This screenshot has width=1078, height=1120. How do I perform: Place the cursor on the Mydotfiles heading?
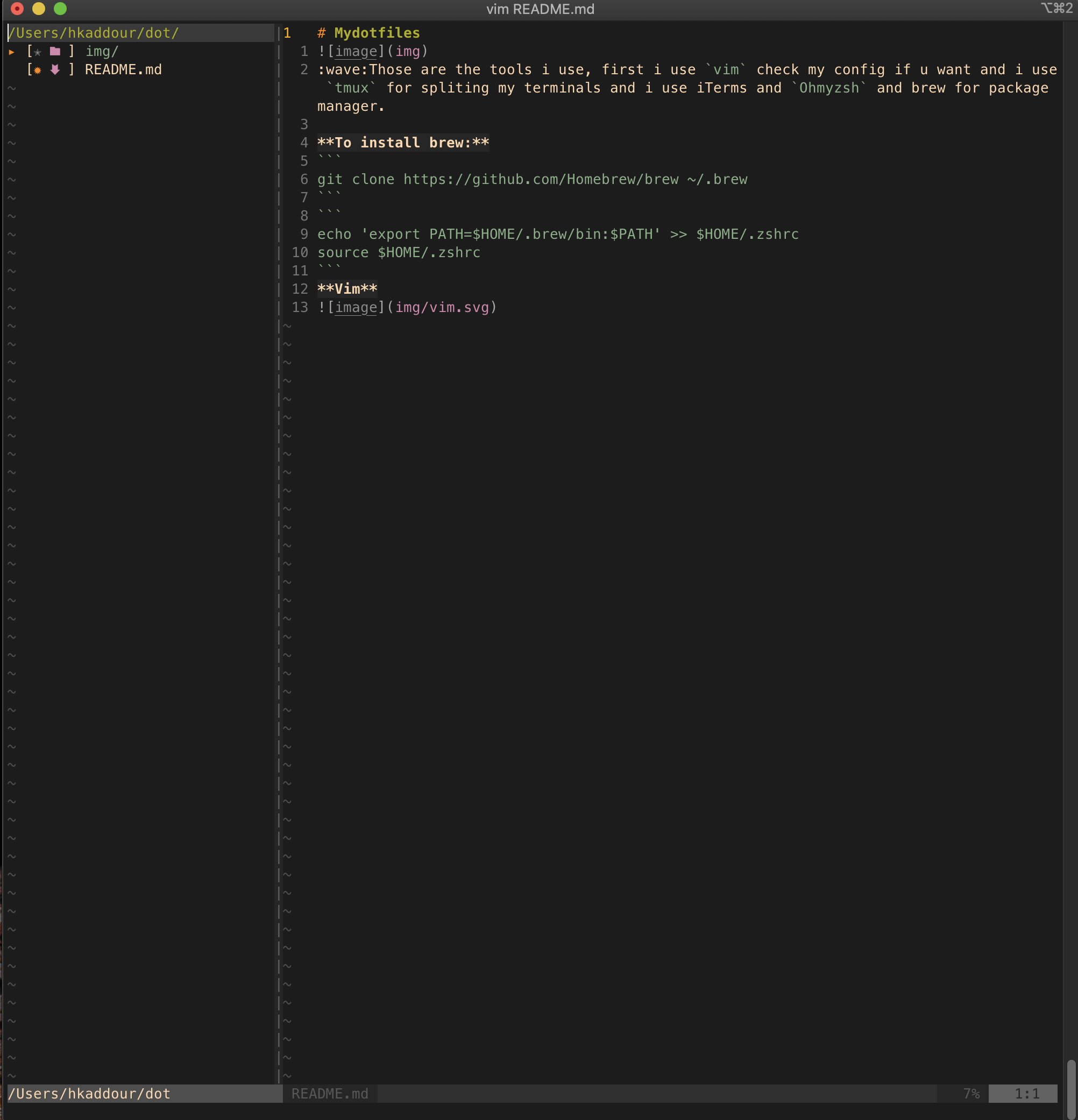pos(377,33)
